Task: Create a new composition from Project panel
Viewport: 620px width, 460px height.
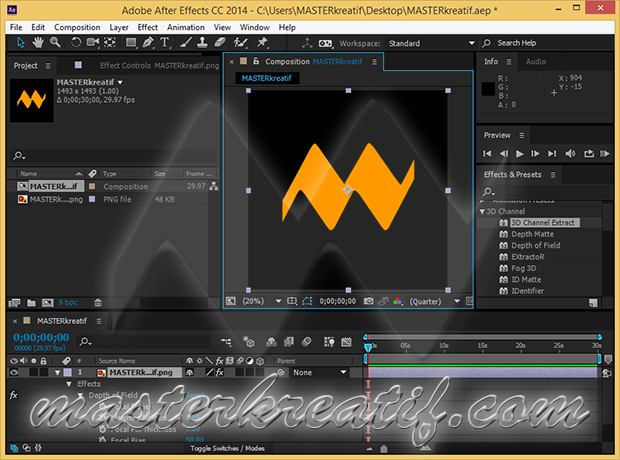Action: tap(48, 303)
